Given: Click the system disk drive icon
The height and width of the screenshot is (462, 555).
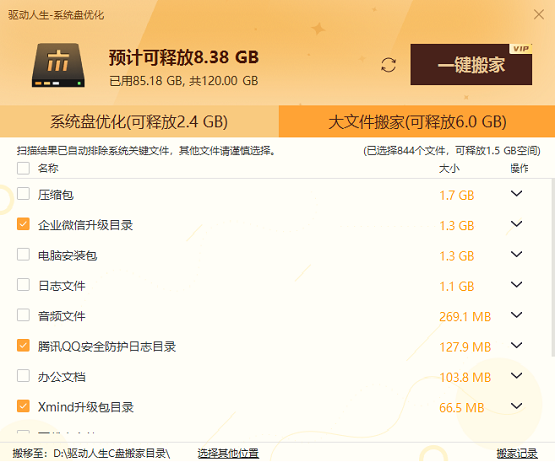Looking at the screenshot, I should coord(58,65).
